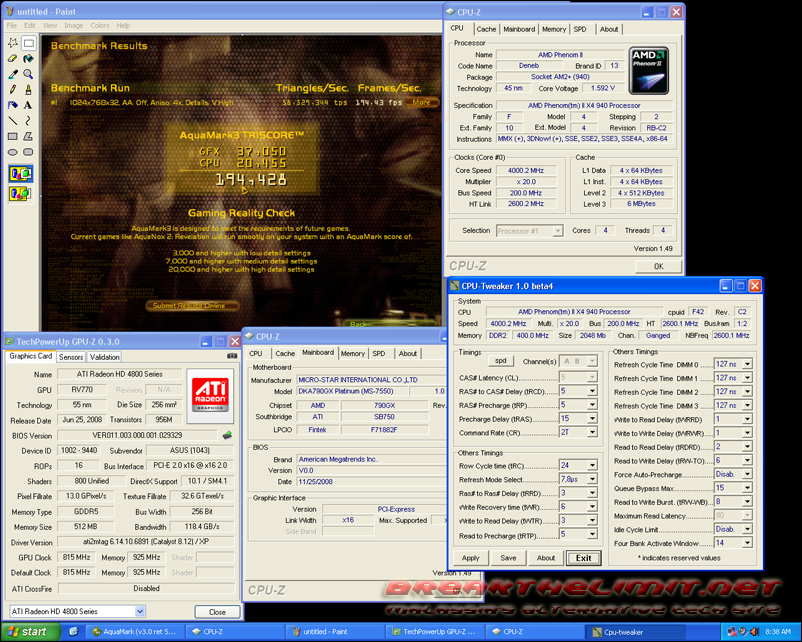Pick the Airbrush tool in Paint
Image resolution: width=802 pixels, height=642 pixels.
[13, 105]
